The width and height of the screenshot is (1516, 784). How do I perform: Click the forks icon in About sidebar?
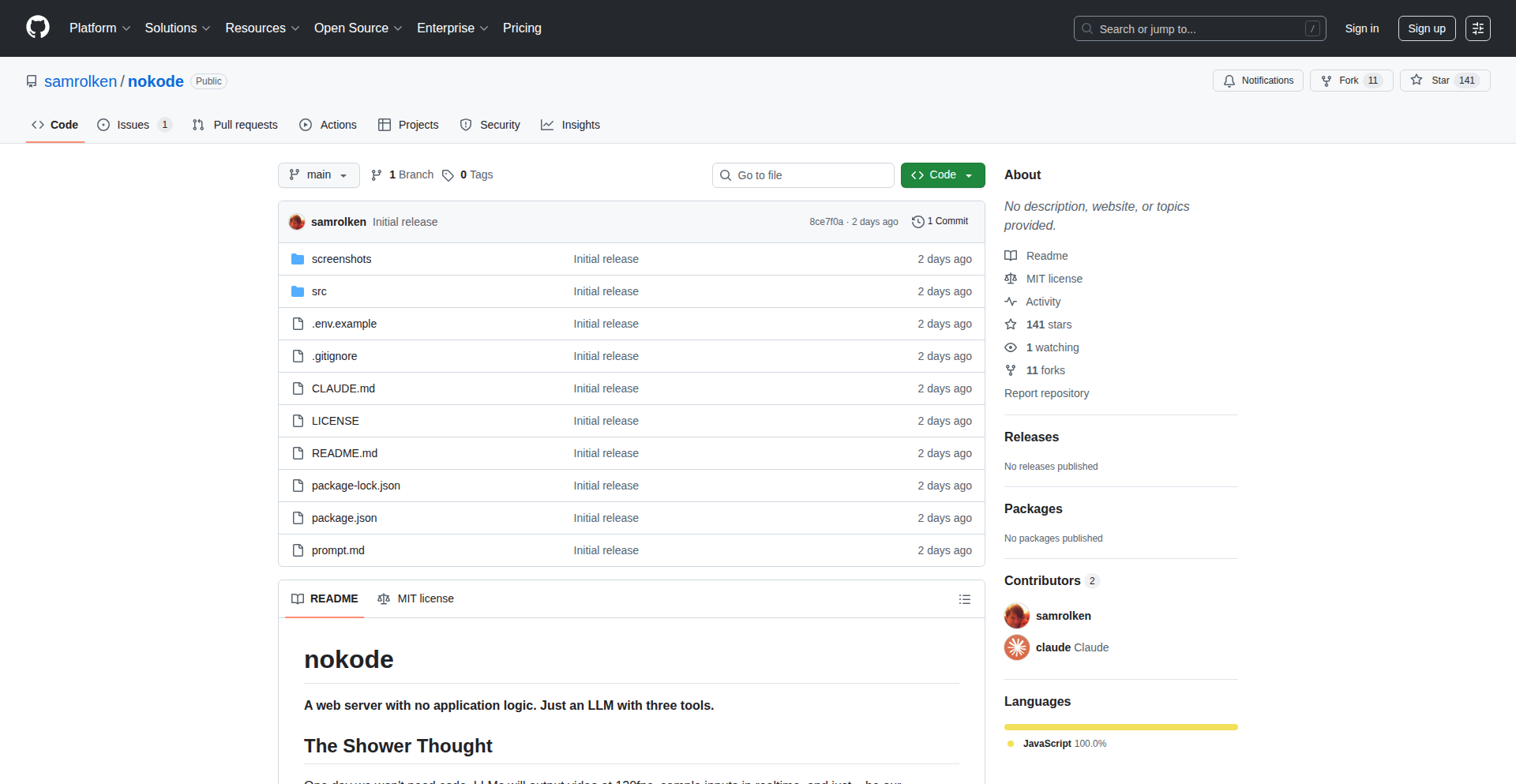(1011, 370)
